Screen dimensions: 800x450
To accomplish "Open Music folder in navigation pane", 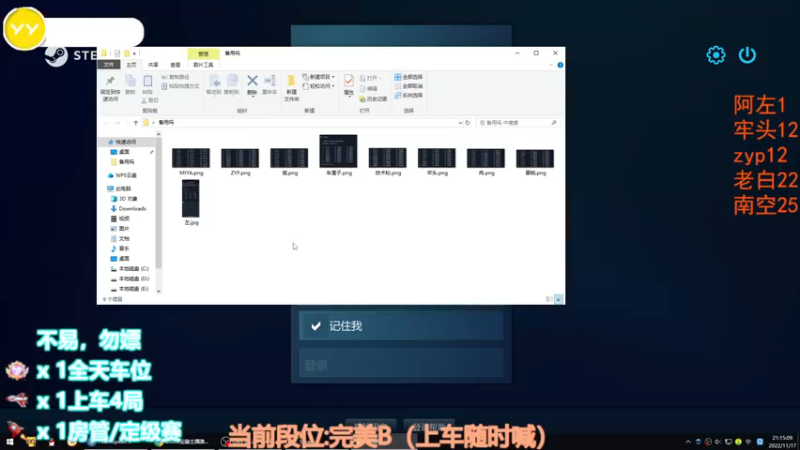I will (x=120, y=248).
